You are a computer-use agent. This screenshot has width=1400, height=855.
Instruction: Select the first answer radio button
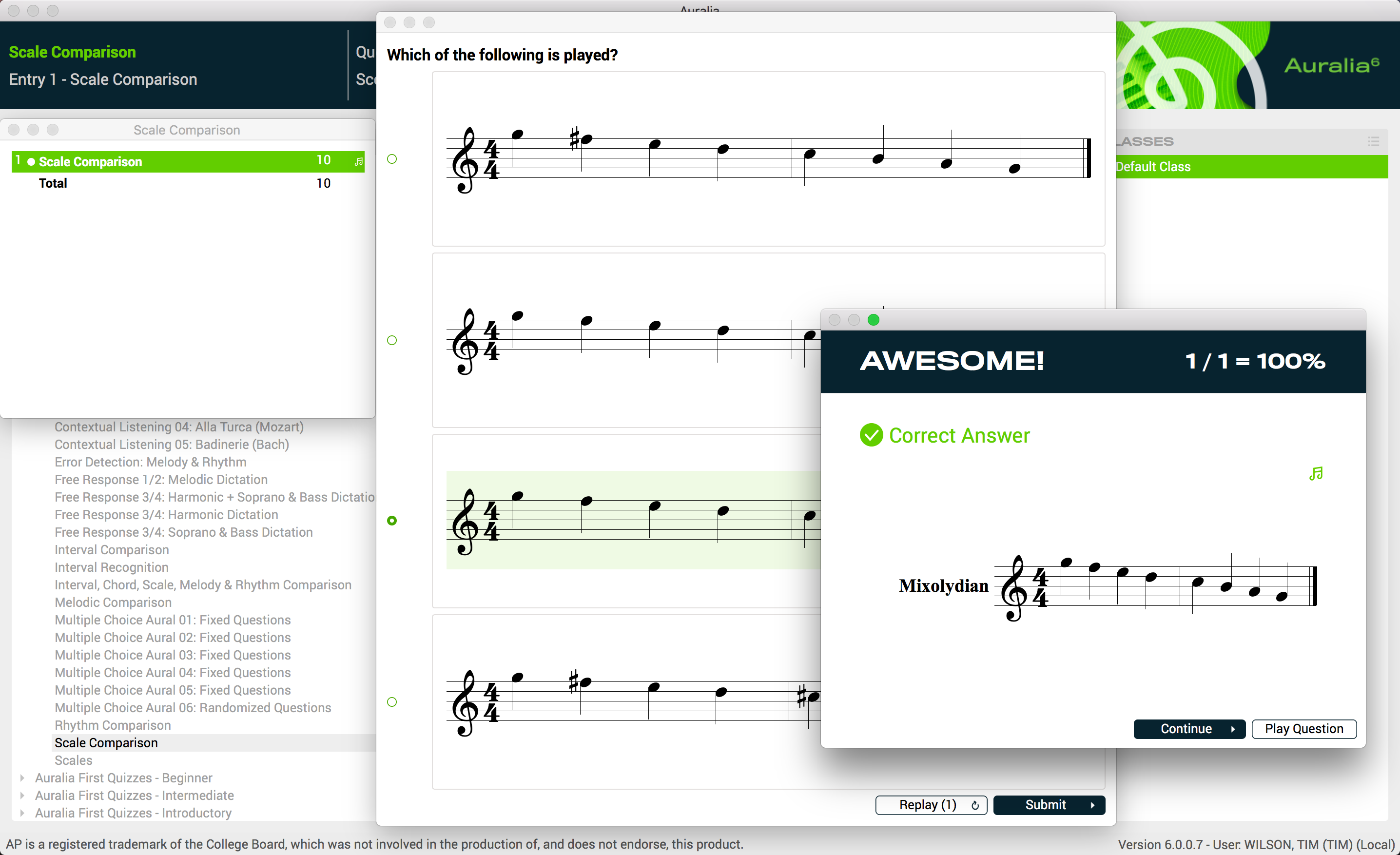[x=392, y=159]
